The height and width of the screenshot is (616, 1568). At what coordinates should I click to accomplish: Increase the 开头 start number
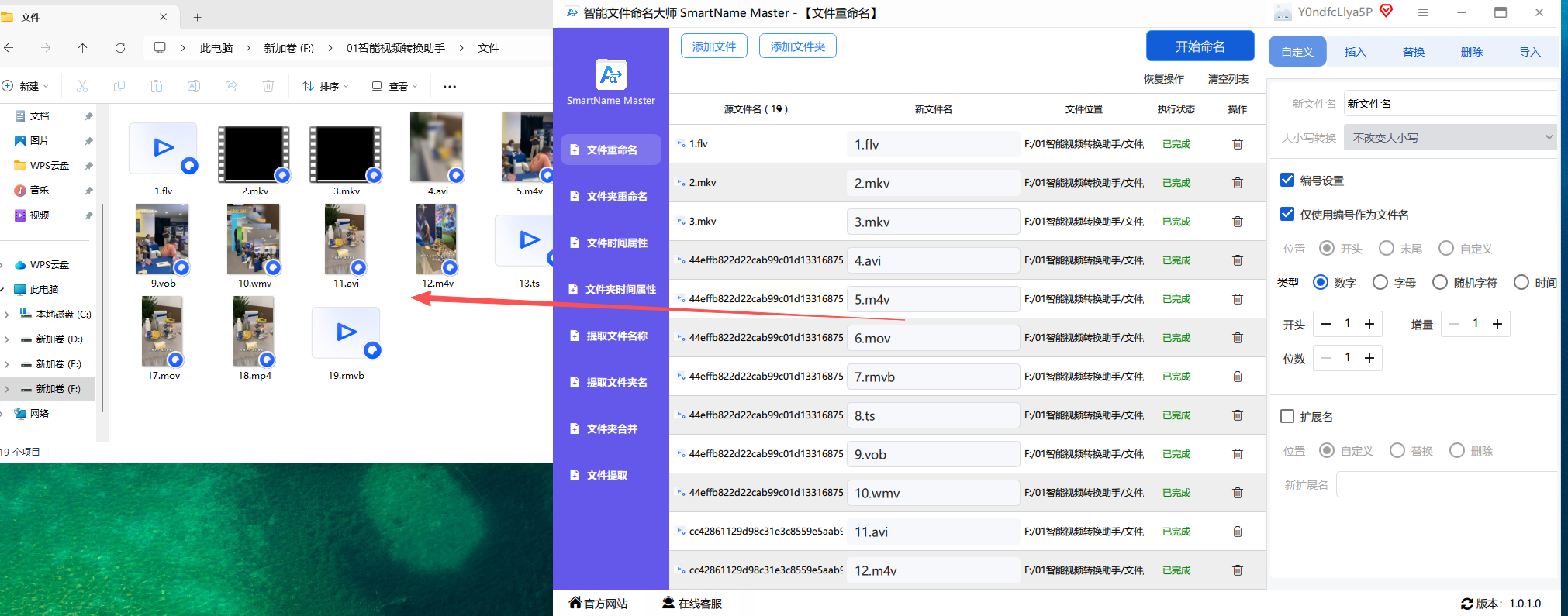[x=1369, y=324]
